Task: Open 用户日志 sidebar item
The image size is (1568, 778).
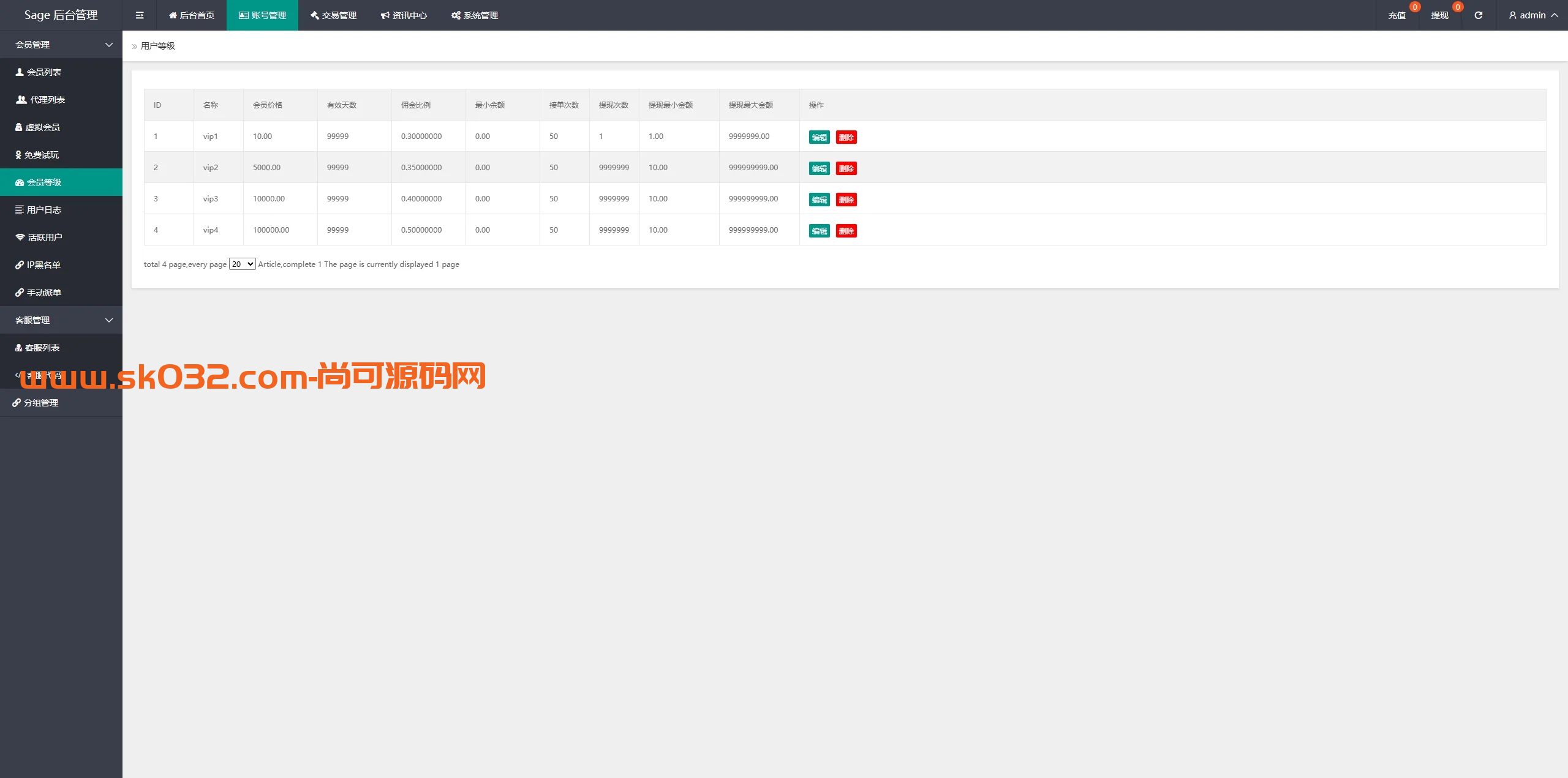Action: pos(43,210)
